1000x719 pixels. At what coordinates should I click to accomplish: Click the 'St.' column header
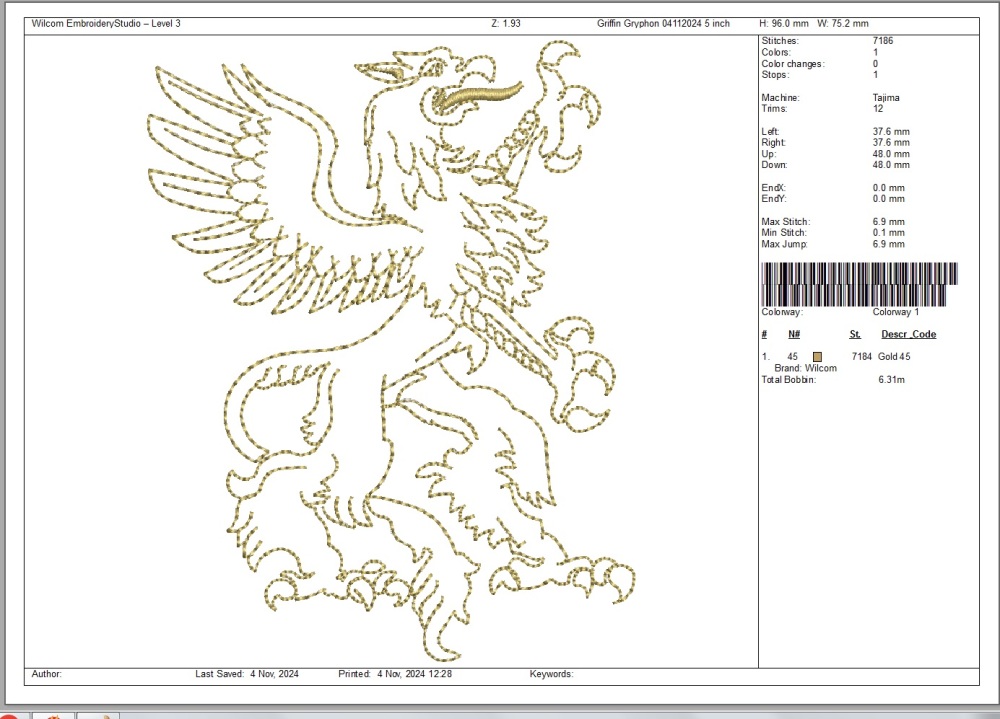(x=855, y=334)
